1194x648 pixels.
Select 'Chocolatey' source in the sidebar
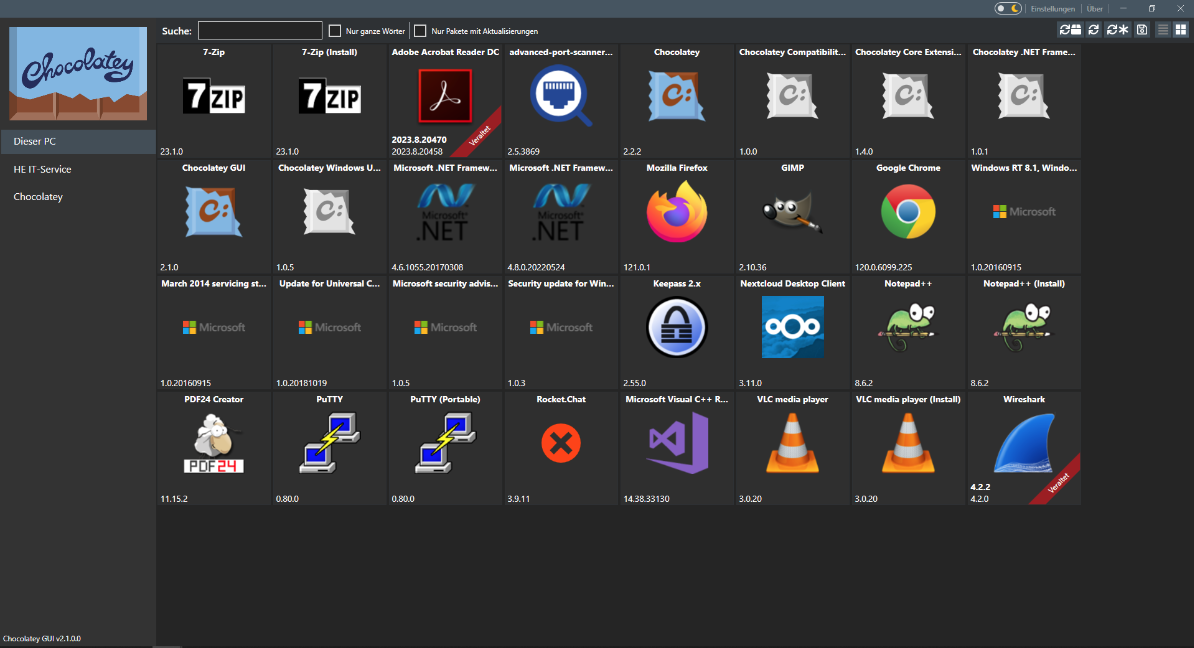click(x=78, y=197)
